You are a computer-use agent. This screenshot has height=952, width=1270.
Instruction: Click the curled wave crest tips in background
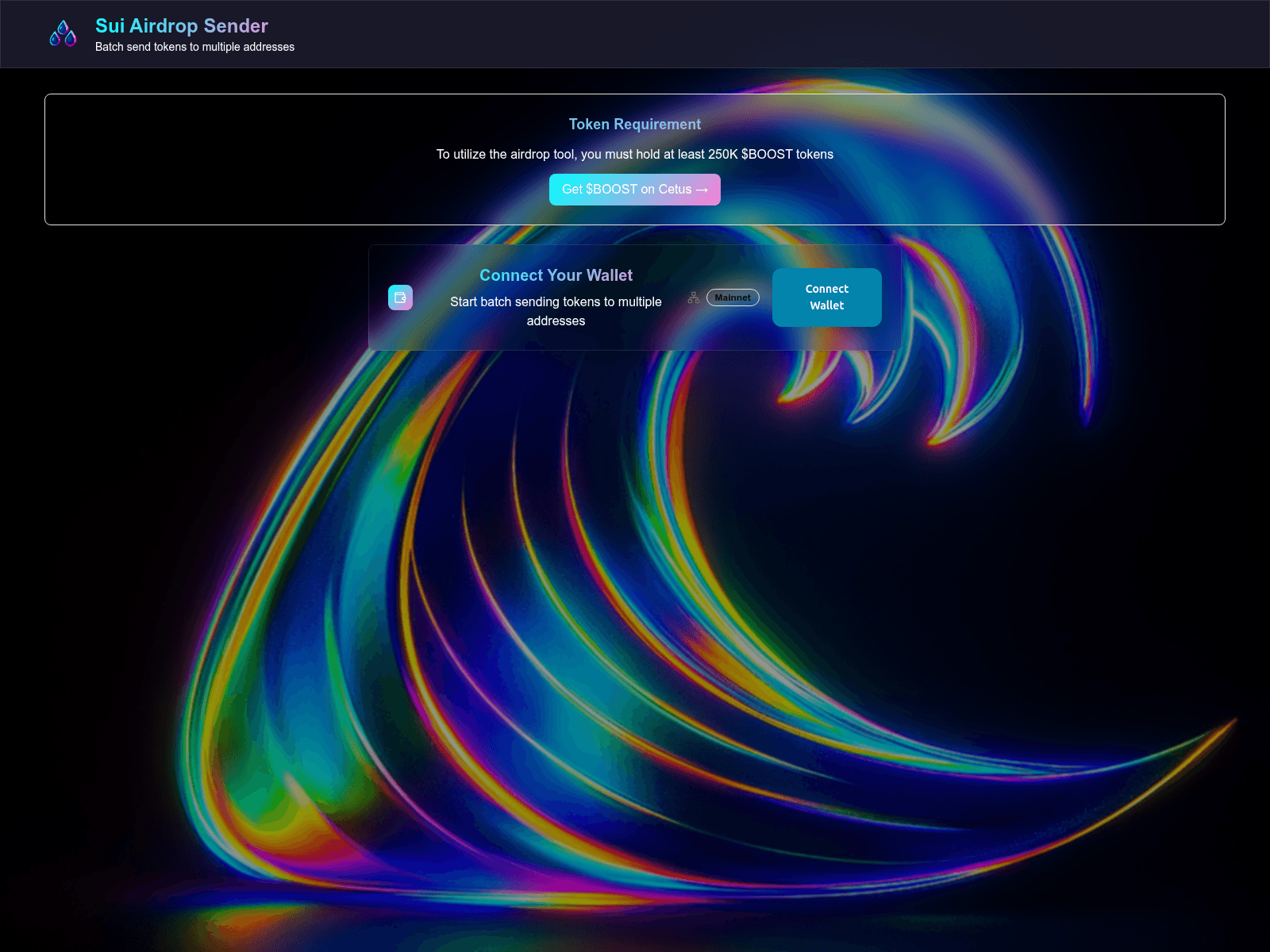(937, 413)
